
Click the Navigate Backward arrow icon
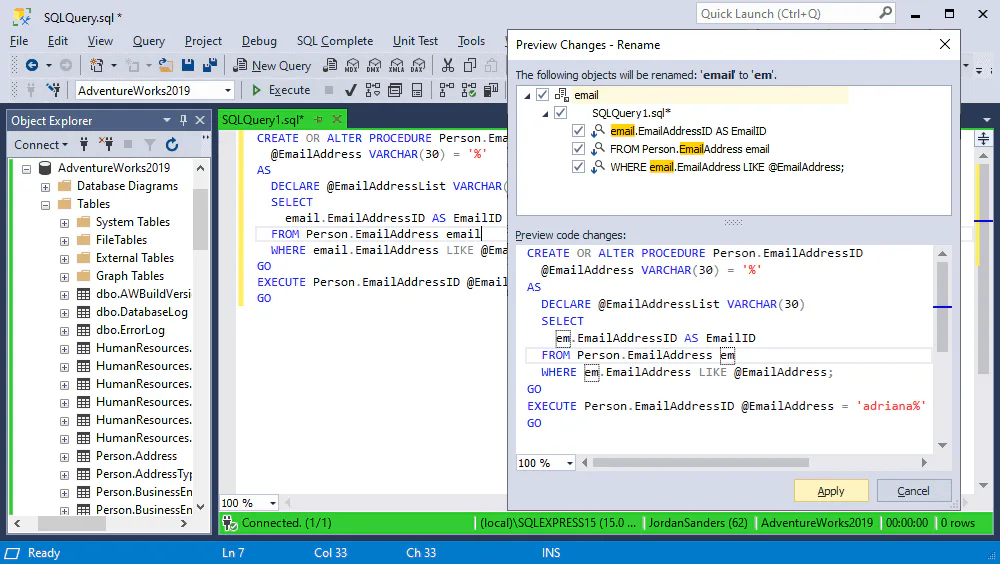pyautogui.click(x=31, y=65)
